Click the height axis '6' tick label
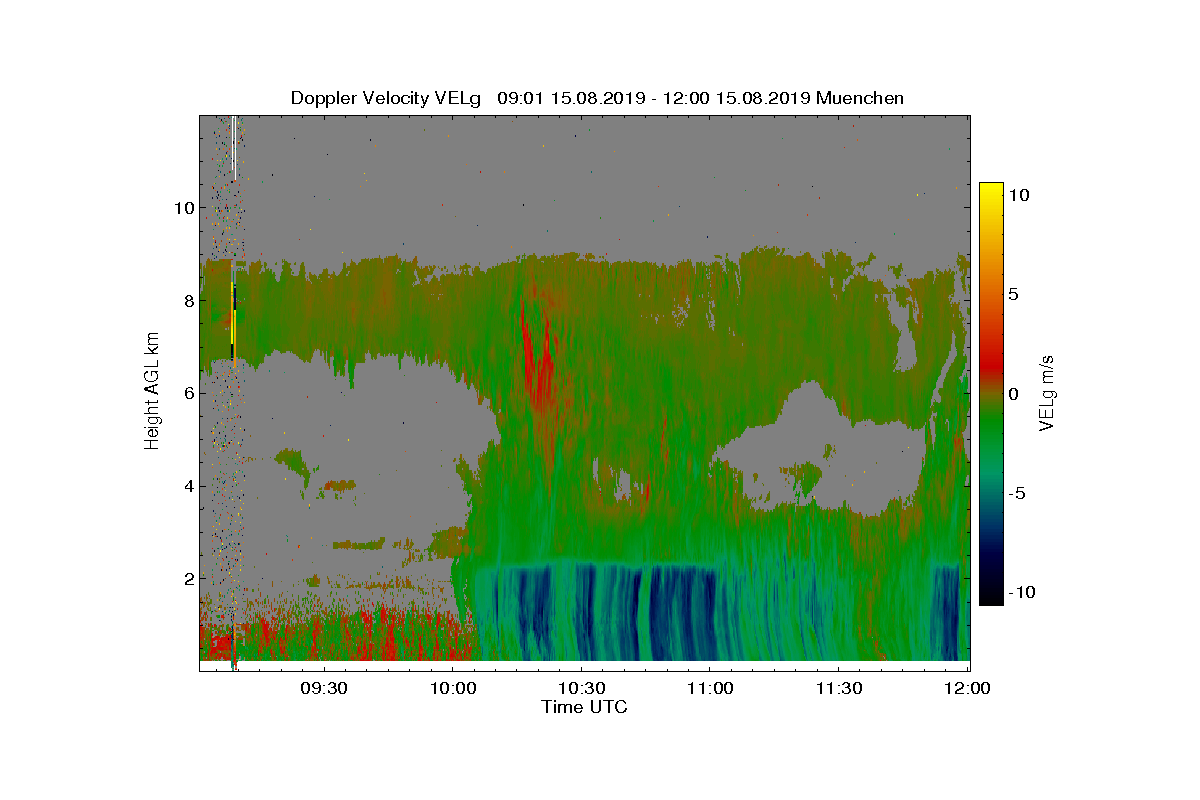Viewport: 1200px width, 800px height. coord(186,394)
